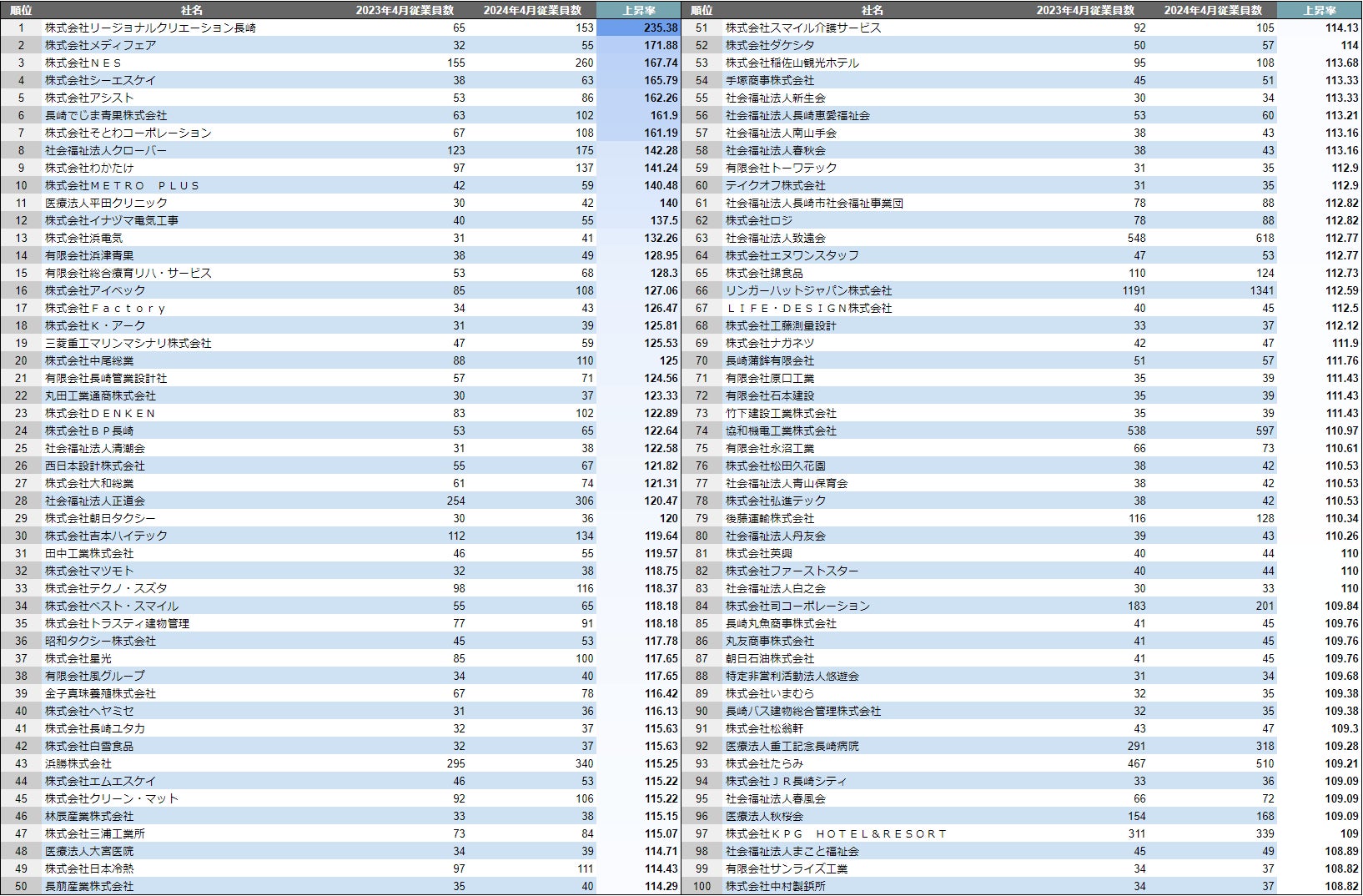The image size is (1363, 896).
Task: Click 長崎バス建物総合管理株式会社 row name
Action: (x=803, y=711)
